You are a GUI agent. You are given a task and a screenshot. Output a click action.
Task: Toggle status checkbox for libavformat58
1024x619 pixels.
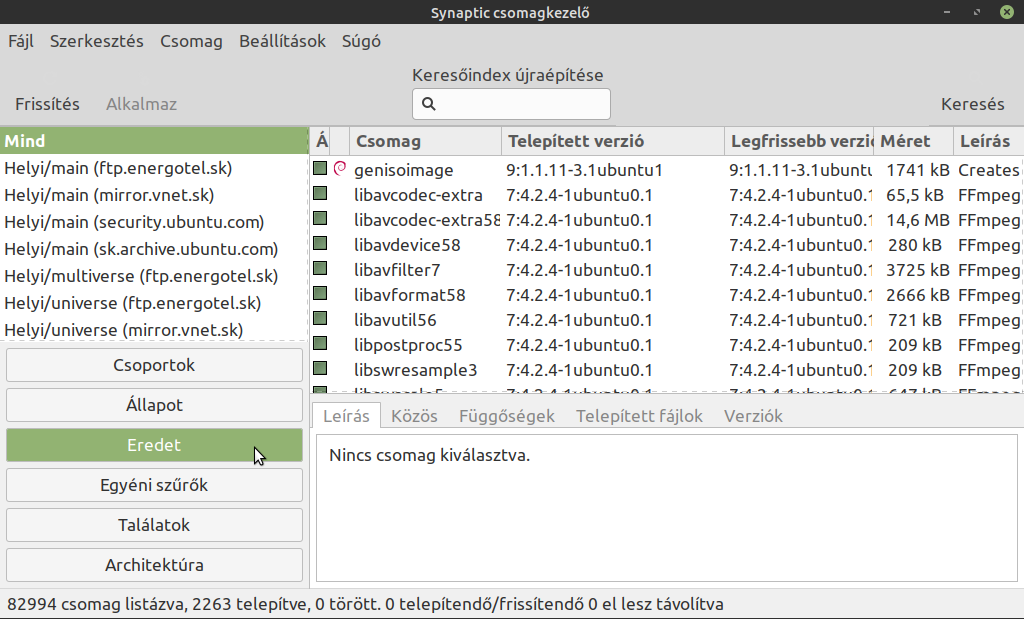point(320,293)
